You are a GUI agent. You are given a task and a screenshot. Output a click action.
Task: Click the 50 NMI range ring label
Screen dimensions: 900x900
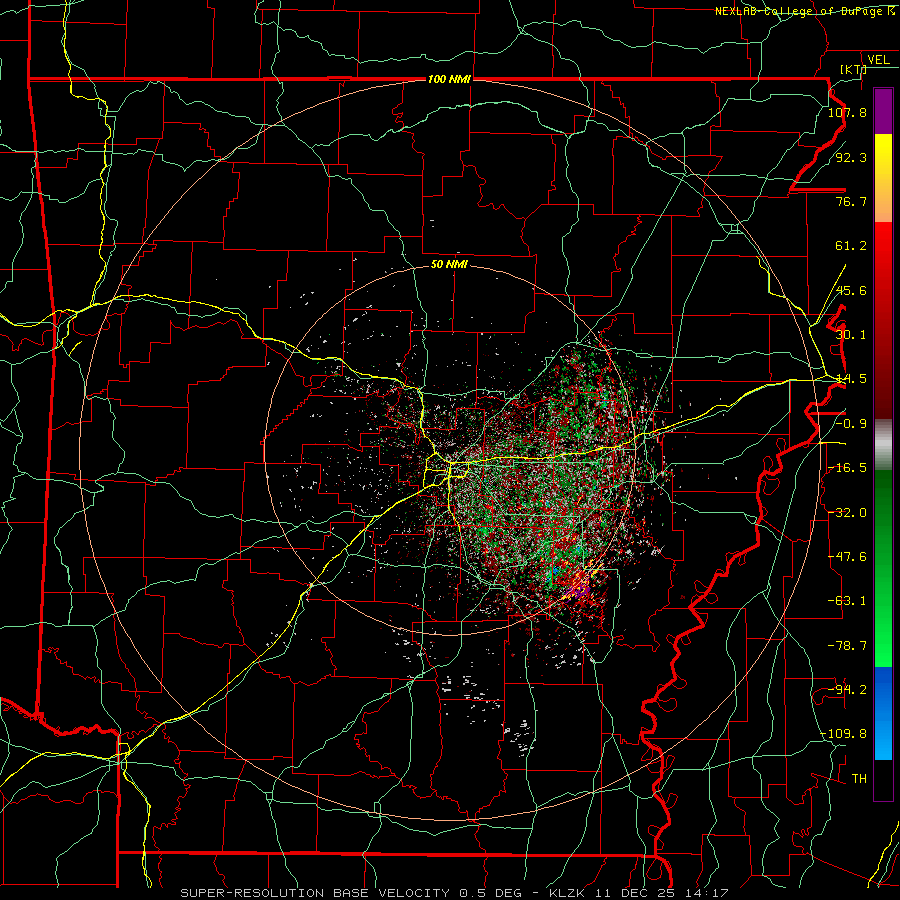click(x=449, y=265)
